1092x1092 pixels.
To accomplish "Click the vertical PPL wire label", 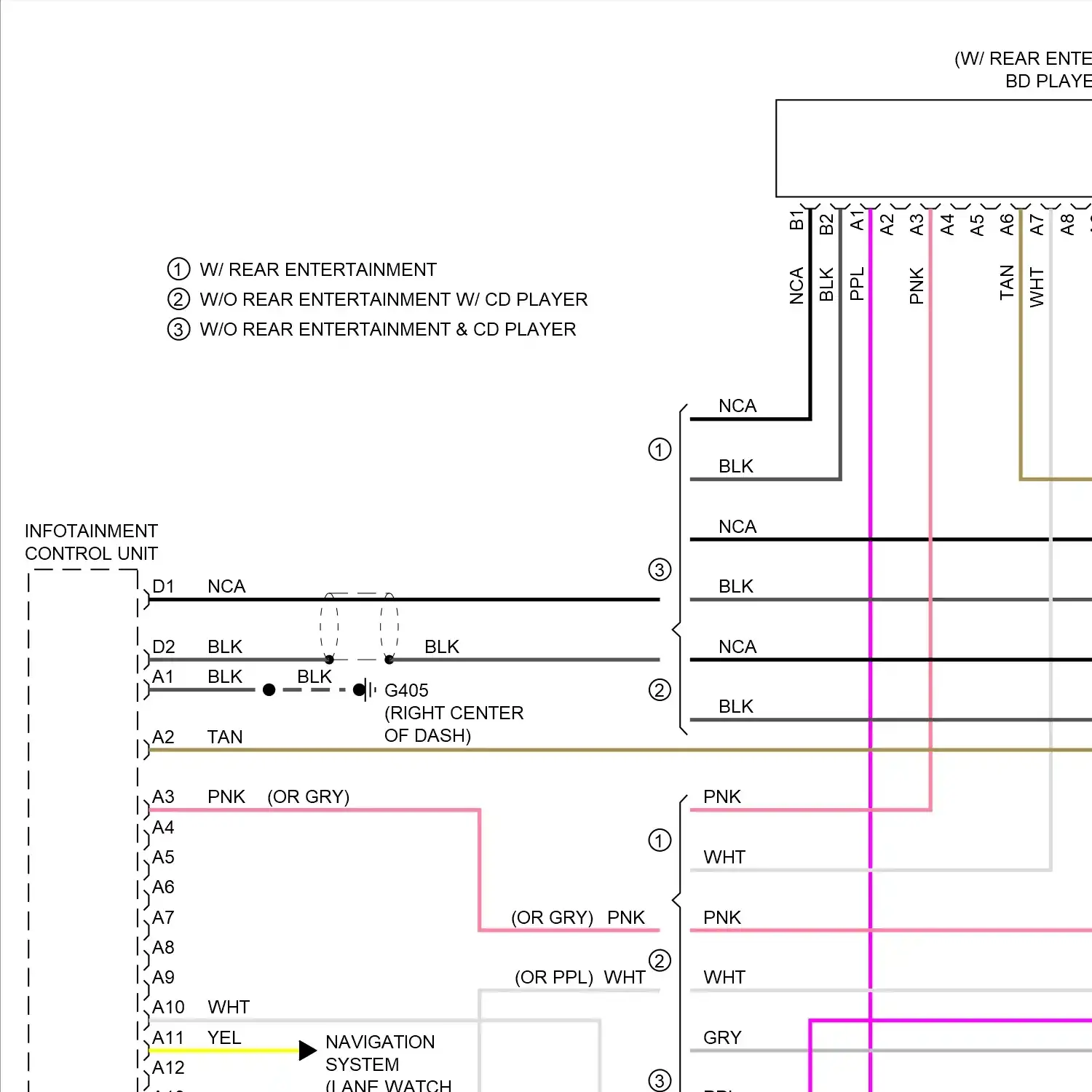I will 857,283.
